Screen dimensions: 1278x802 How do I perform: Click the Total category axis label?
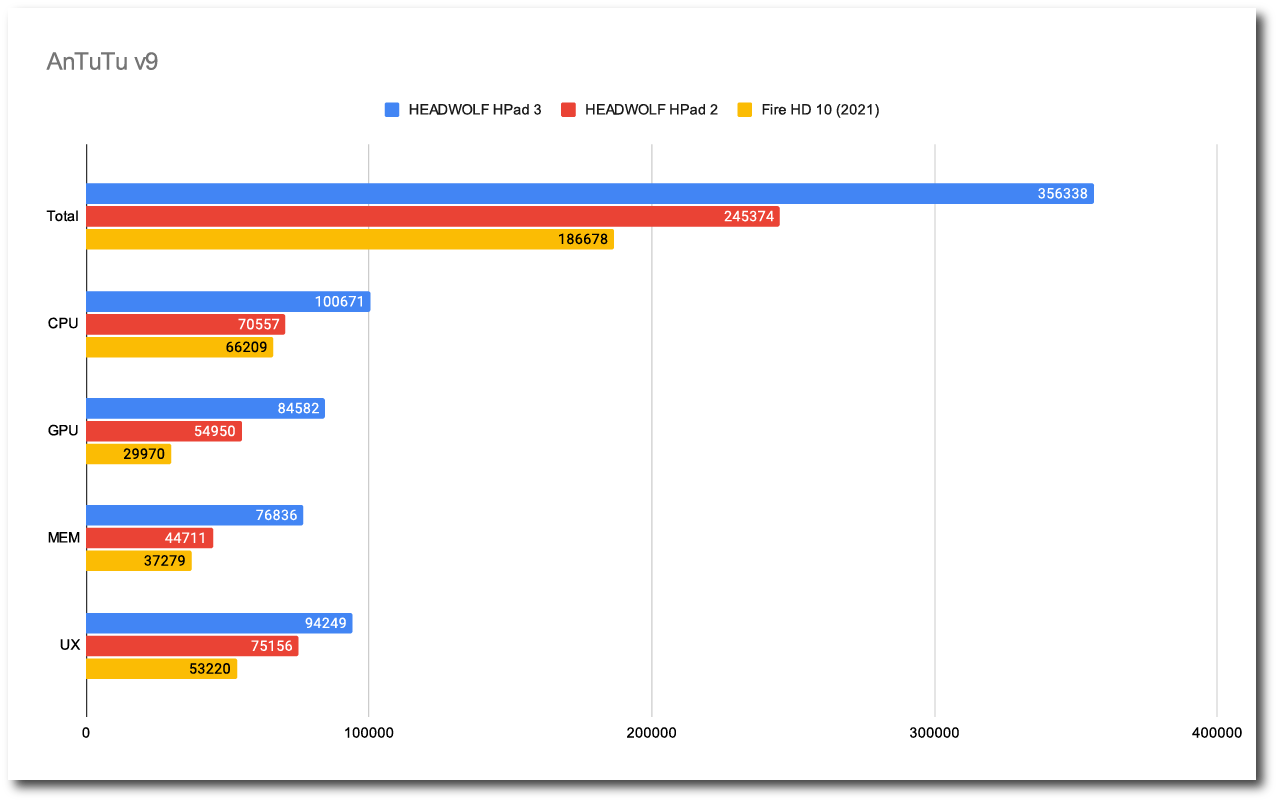click(x=62, y=217)
